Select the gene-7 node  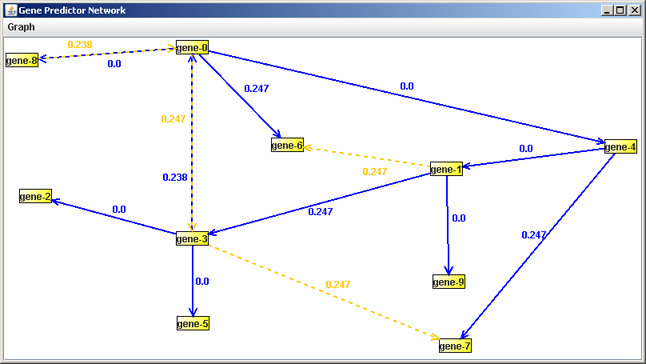[455, 346]
